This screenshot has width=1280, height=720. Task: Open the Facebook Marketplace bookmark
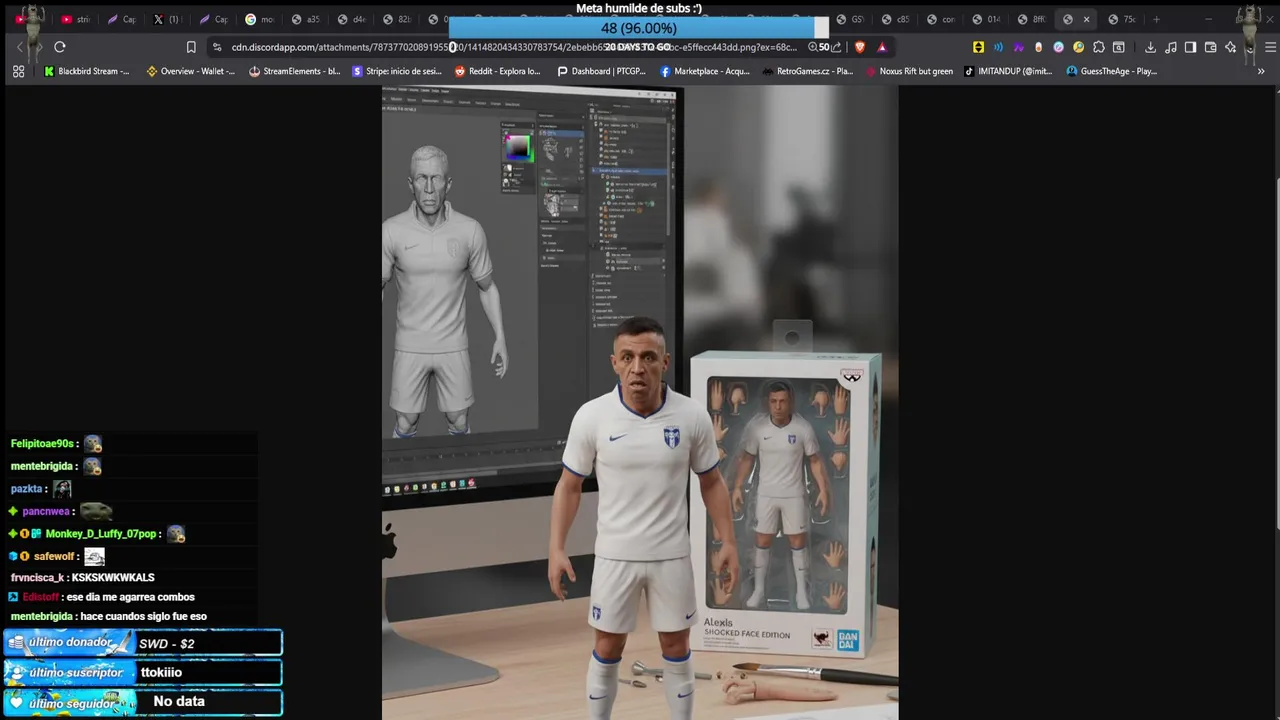(705, 71)
